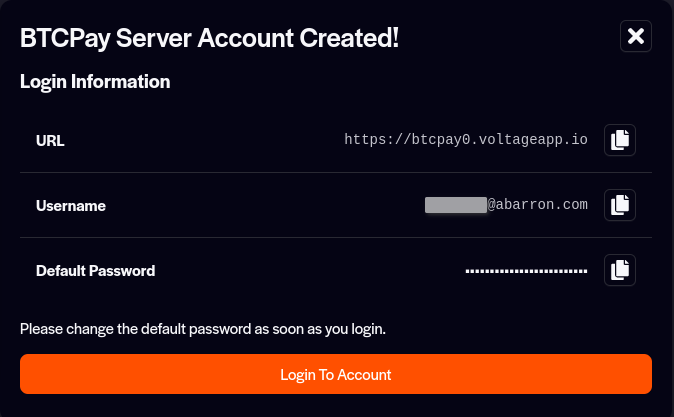Copy the default password to clipboard

click(x=619, y=270)
